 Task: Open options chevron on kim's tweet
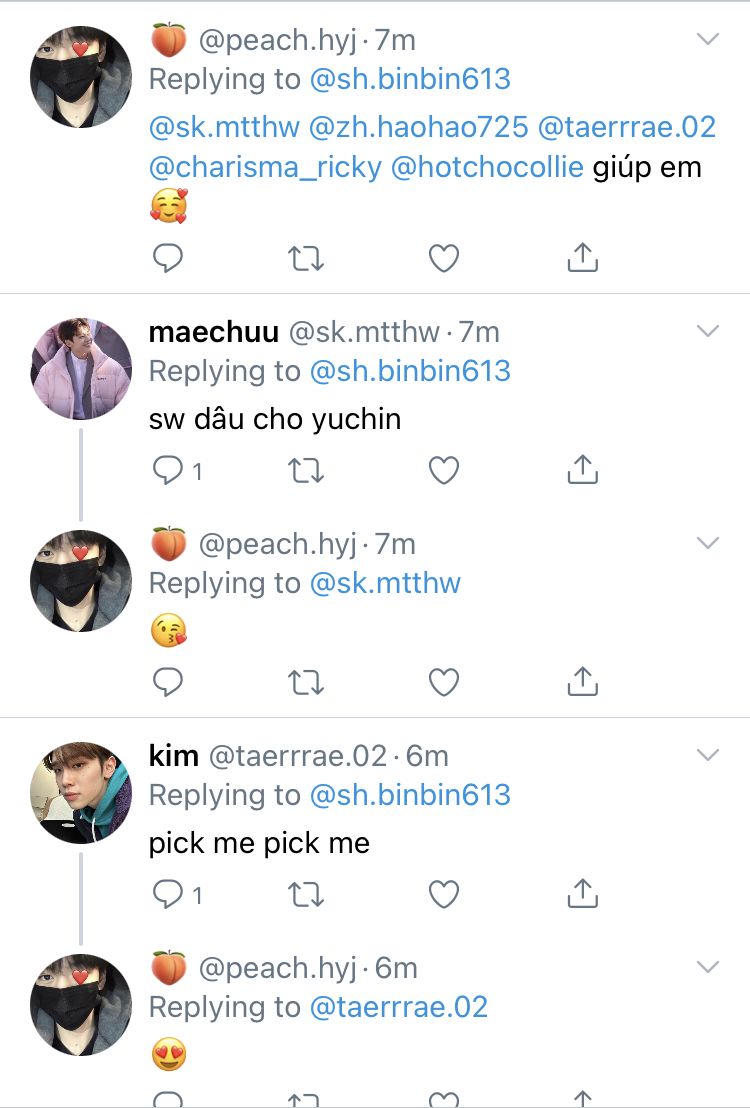pos(707,755)
